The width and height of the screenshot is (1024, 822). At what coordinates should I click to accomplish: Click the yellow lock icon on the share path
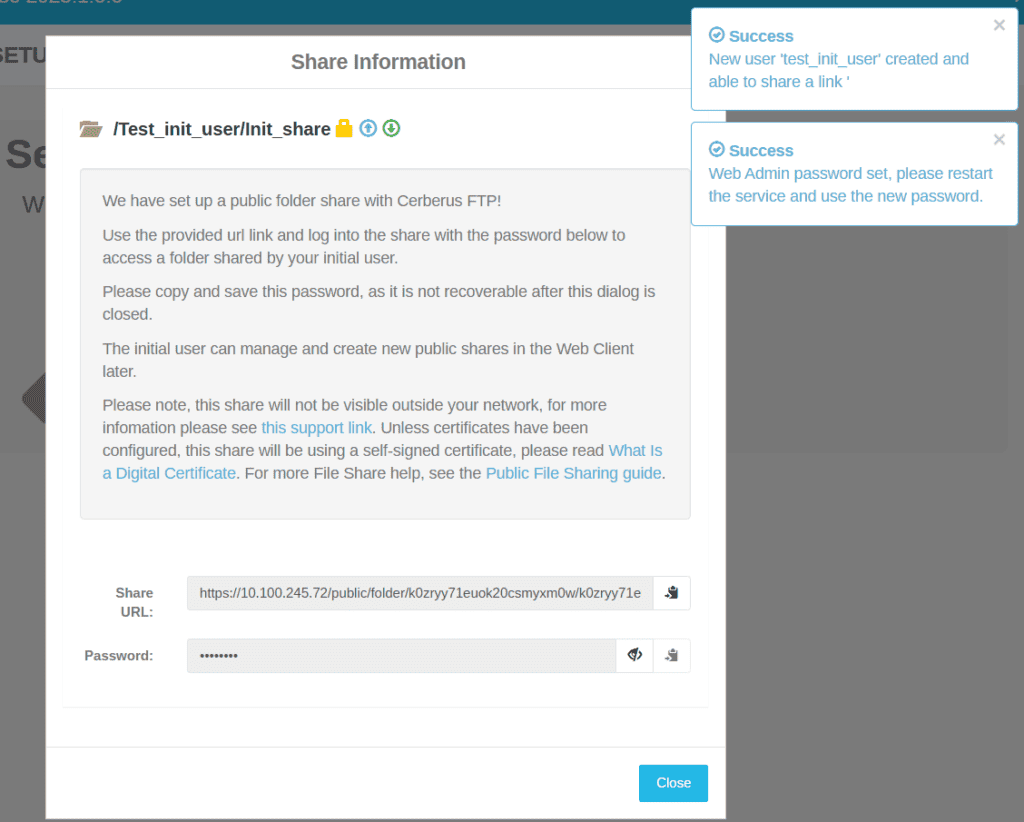[x=343, y=128]
